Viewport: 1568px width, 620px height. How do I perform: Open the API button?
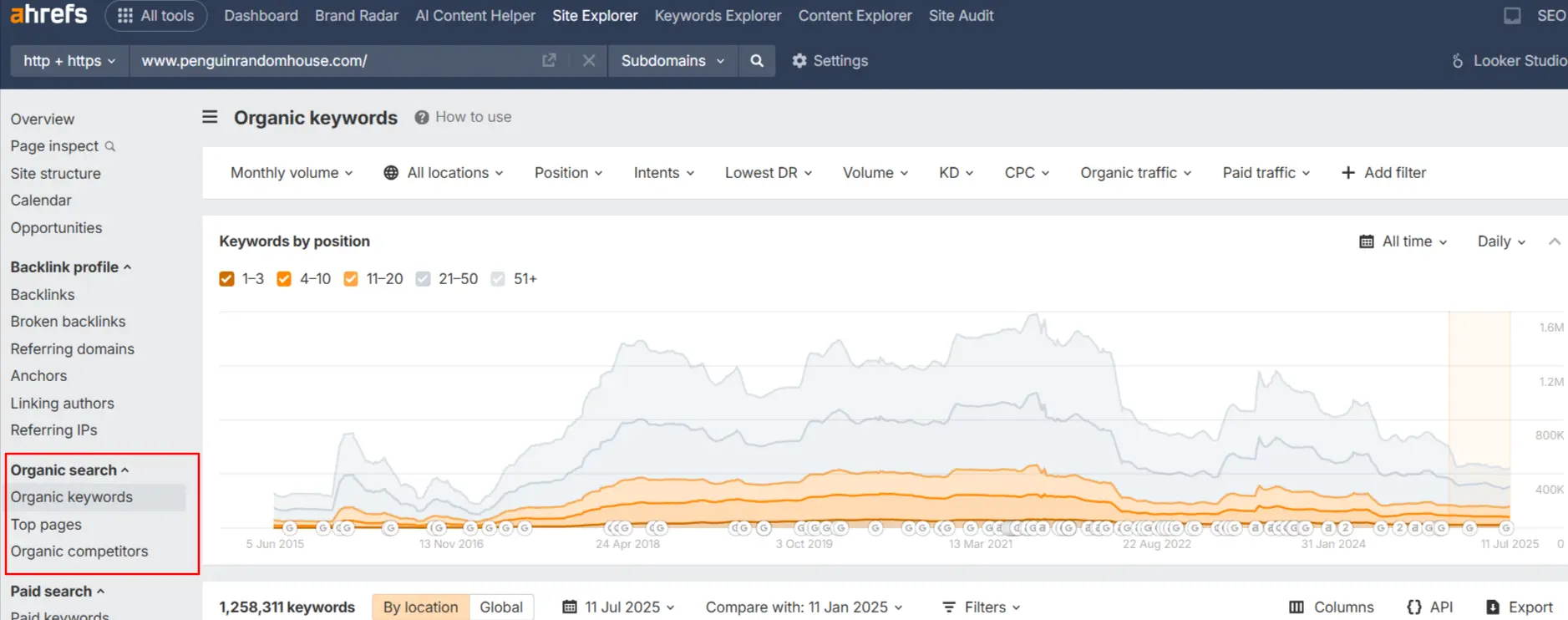[x=1430, y=607]
